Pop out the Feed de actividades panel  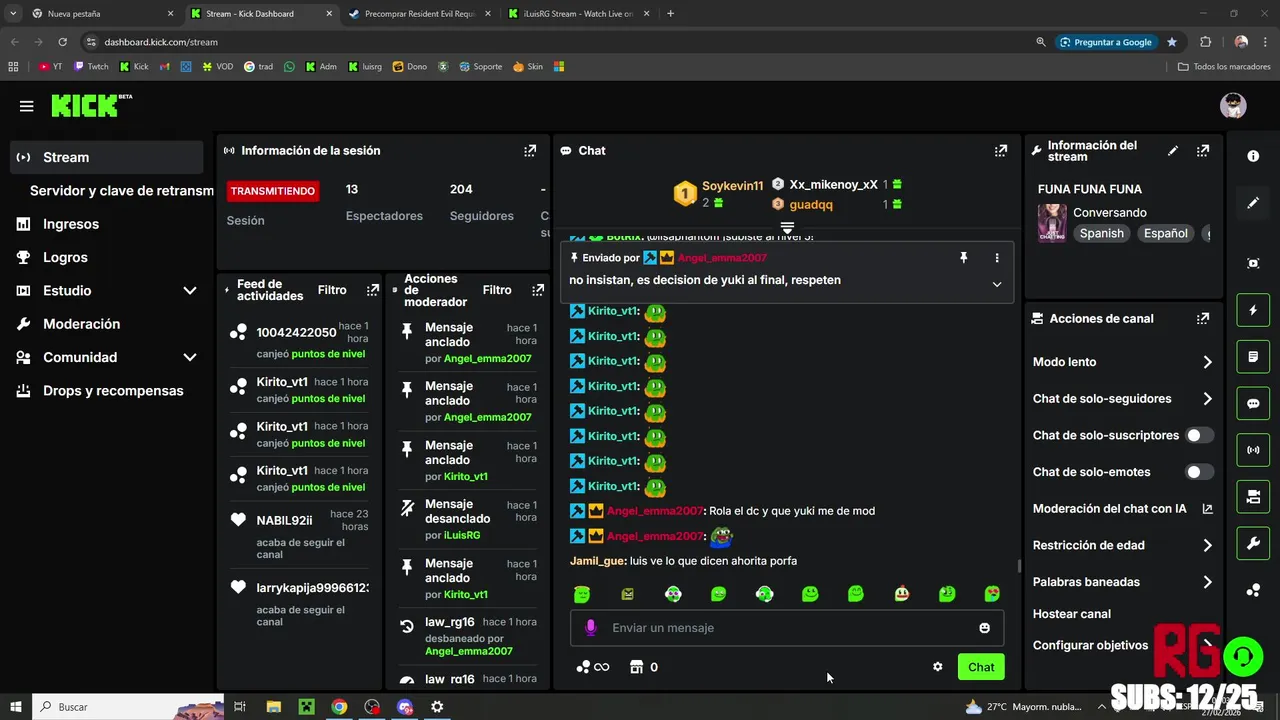(x=373, y=290)
